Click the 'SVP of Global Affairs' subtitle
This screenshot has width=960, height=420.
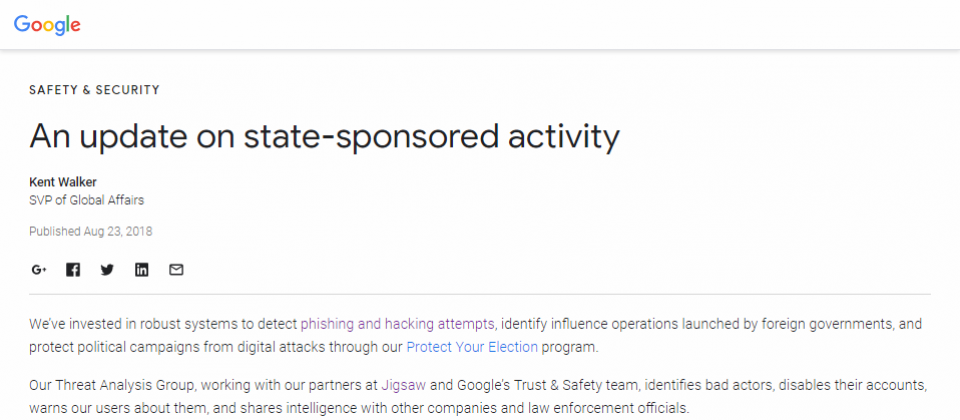(x=87, y=200)
